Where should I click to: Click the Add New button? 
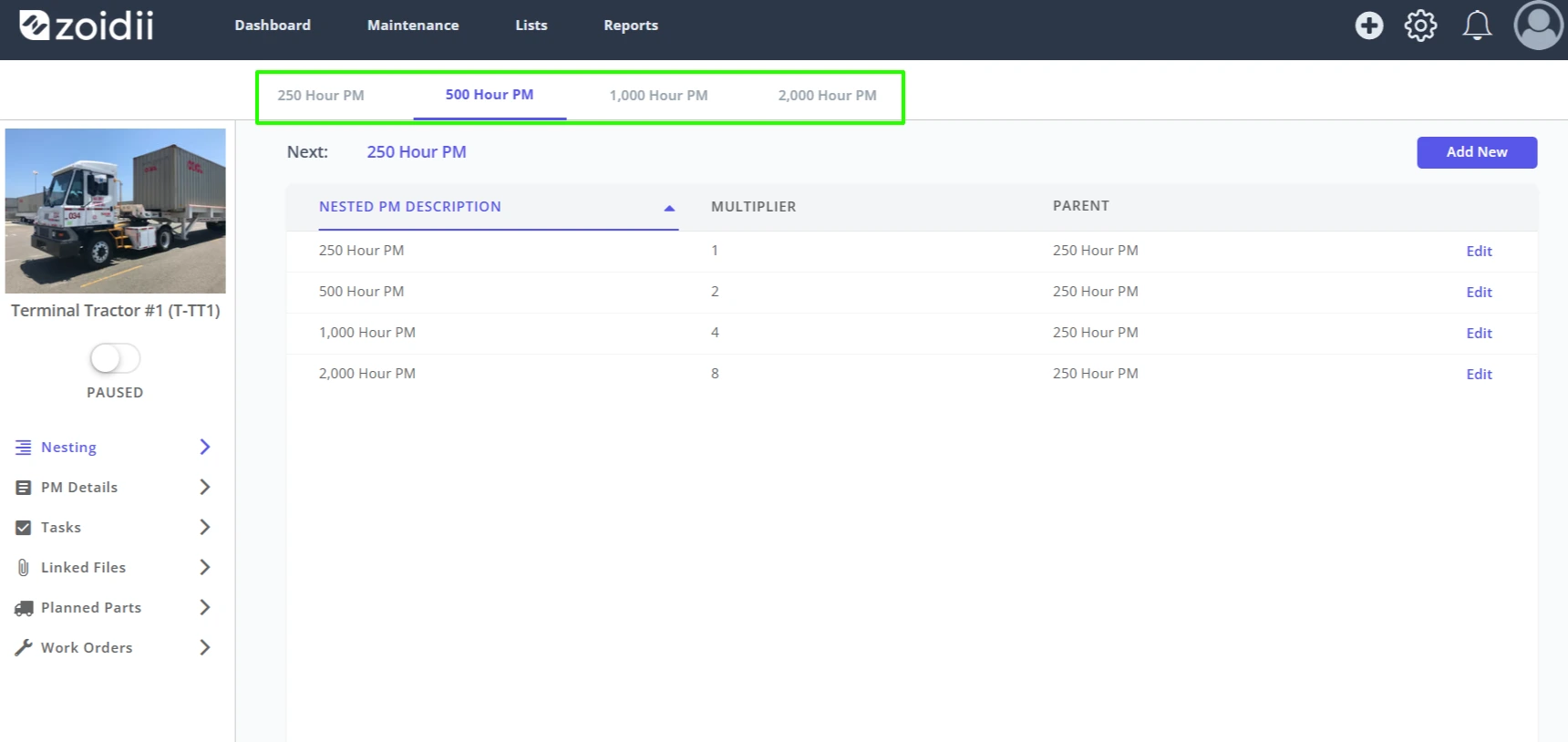(x=1477, y=152)
